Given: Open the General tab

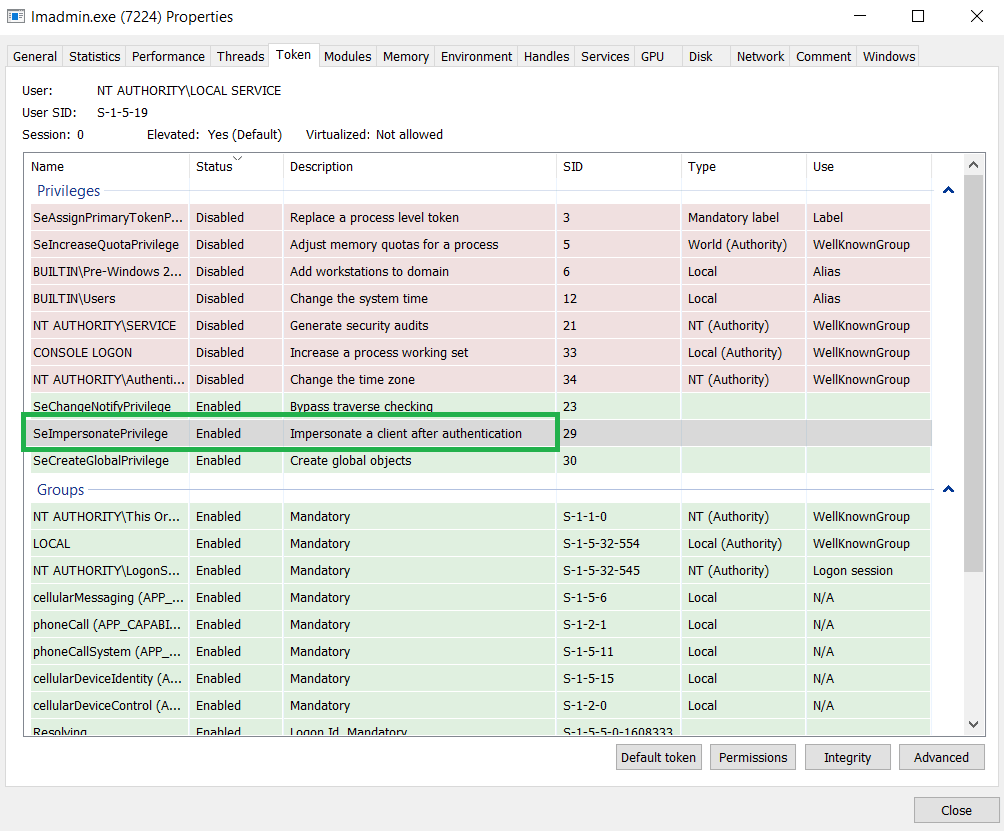Looking at the screenshot, I should tap(35, 56).
